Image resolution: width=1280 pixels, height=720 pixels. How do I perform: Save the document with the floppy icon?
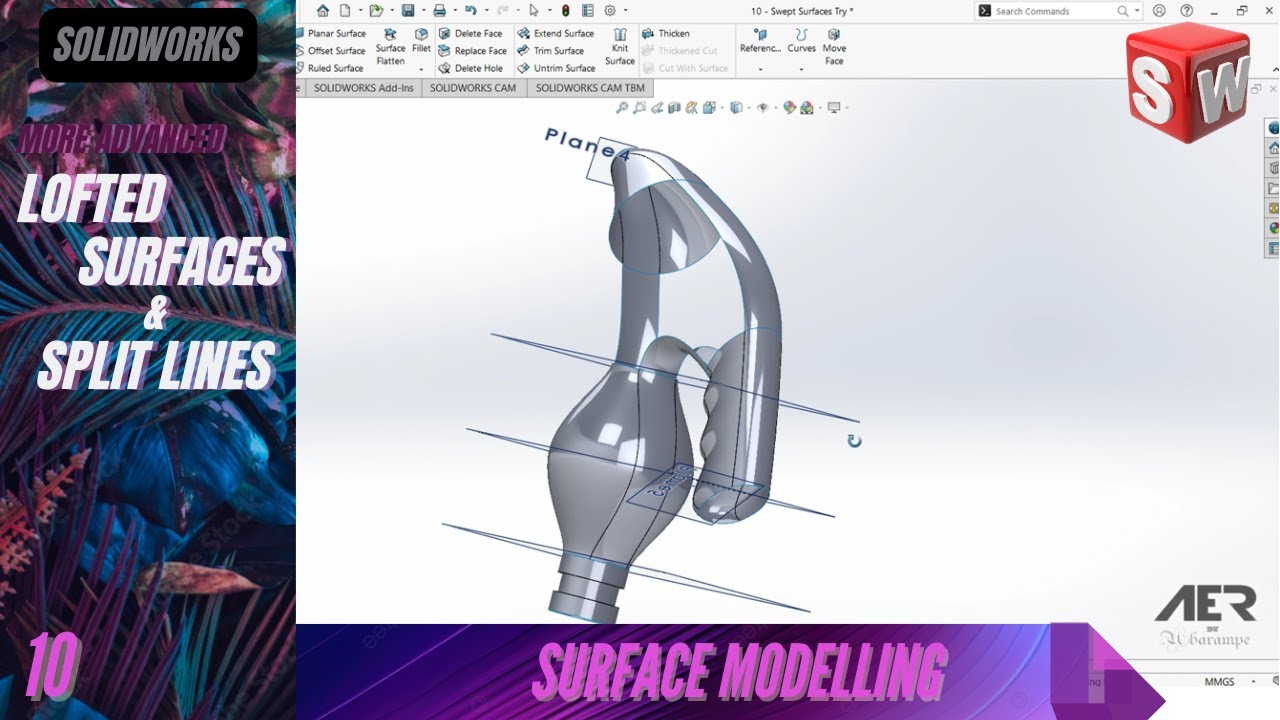point(408,11)
